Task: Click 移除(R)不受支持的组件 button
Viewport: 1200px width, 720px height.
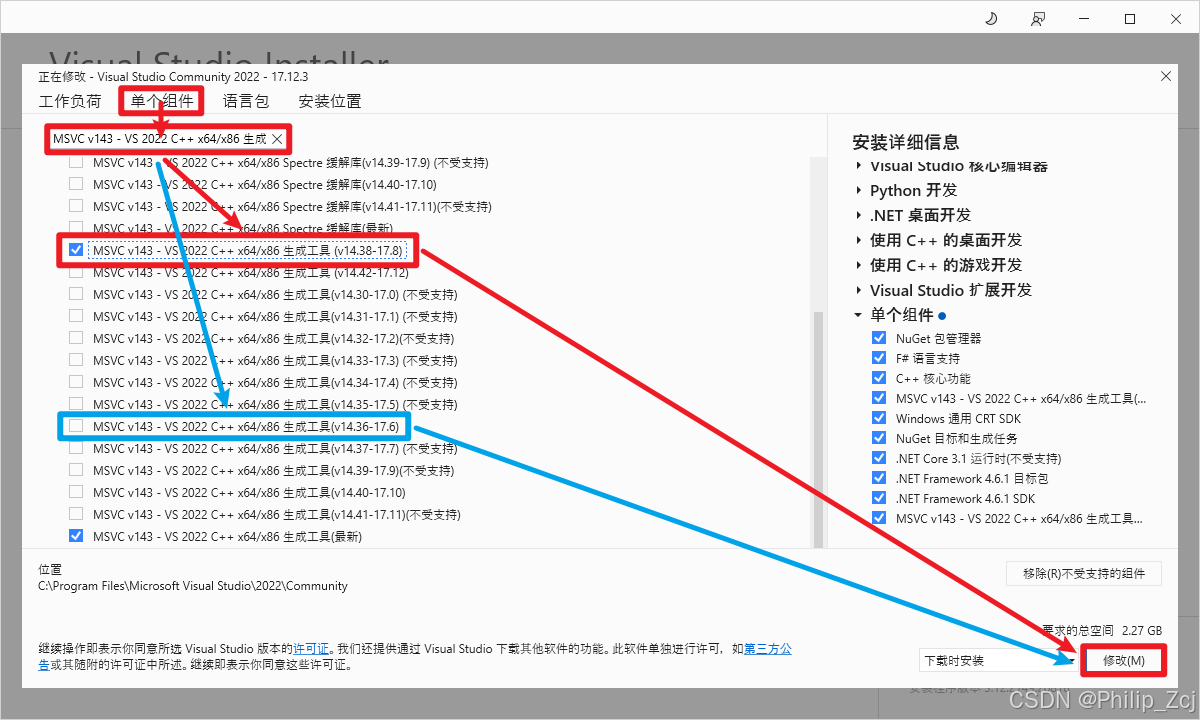Action: (x=1084, y=573)
